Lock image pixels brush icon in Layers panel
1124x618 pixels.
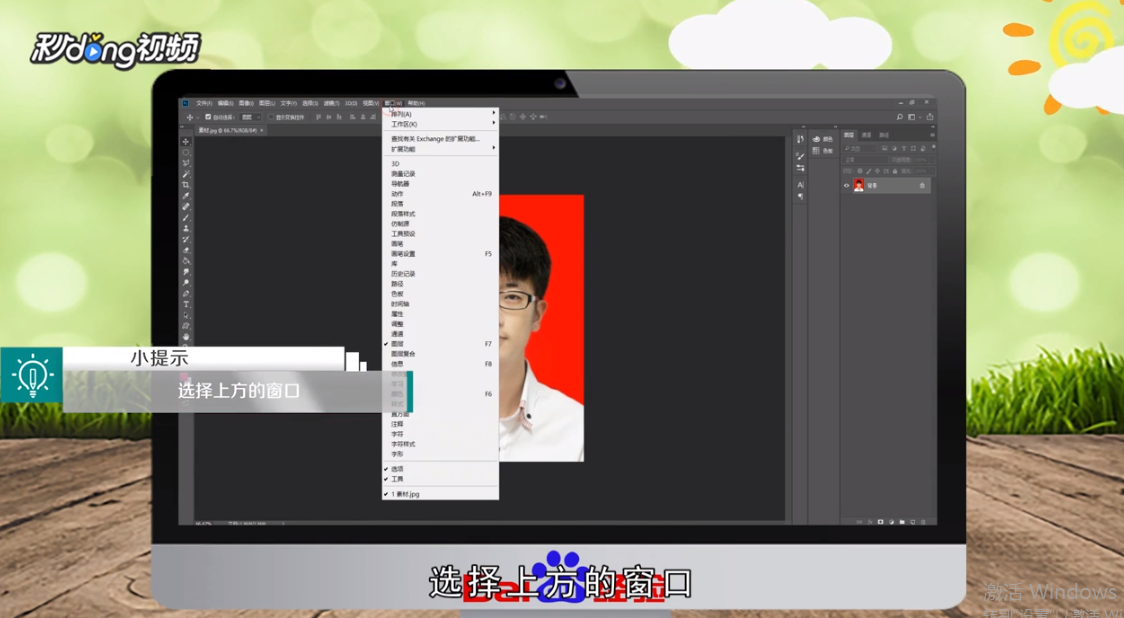point(869,171)
